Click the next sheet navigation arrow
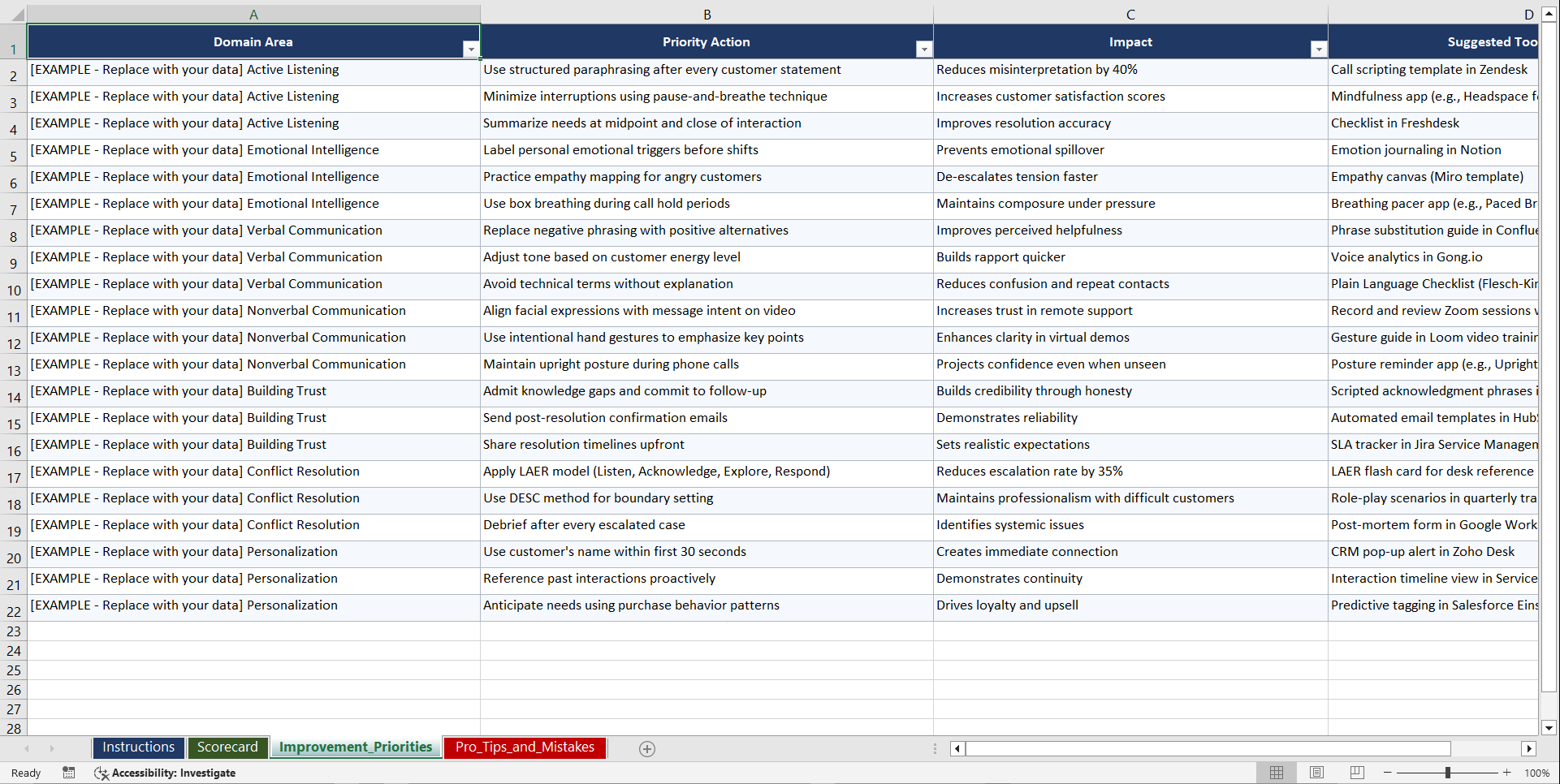1560x784 pixels. coord(52,748)
